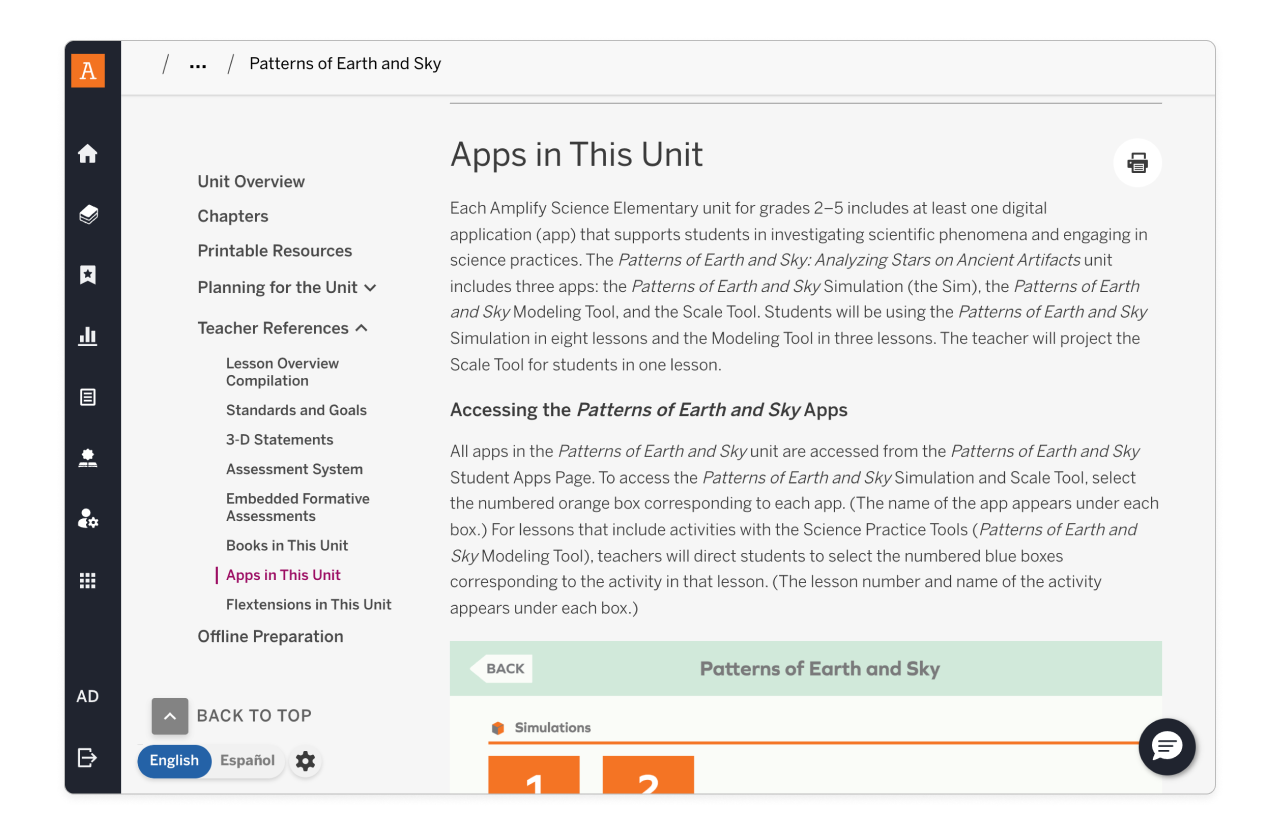Keep English language selected

pyautogui.click(x=174, y=761)
